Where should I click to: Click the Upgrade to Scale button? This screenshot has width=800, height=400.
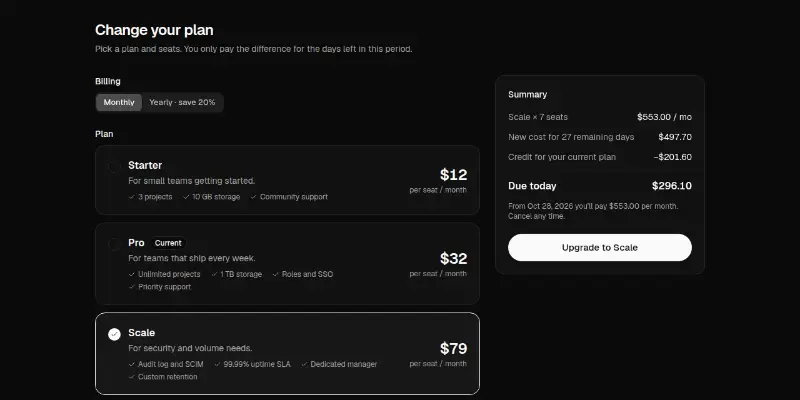[x=599, y=247]
